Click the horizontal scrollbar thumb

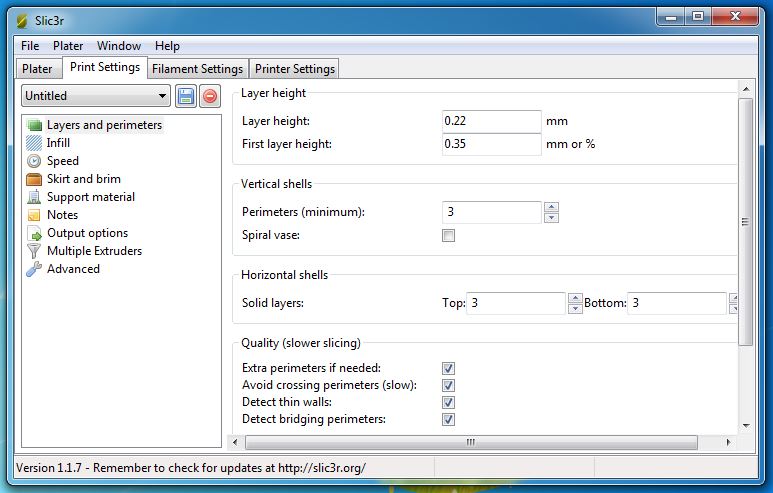pos(471,442)
